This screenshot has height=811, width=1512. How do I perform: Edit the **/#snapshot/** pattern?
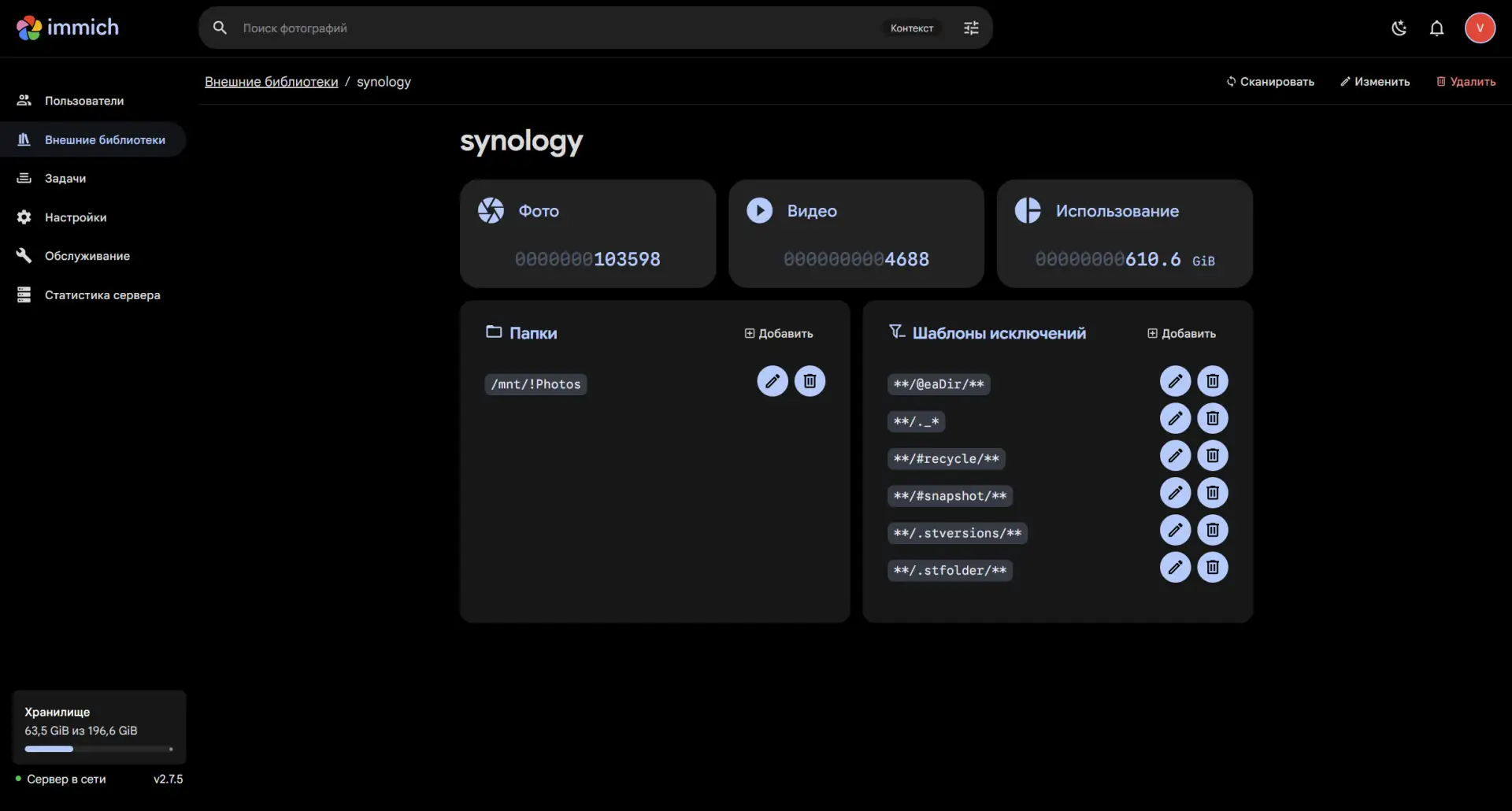[x=1175, y=493]
